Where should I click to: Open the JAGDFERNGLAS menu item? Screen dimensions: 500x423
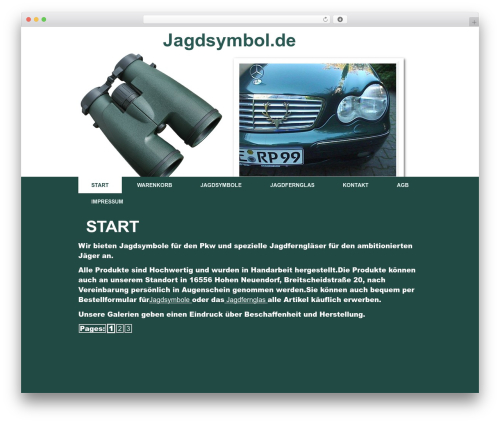click(292, 185)
